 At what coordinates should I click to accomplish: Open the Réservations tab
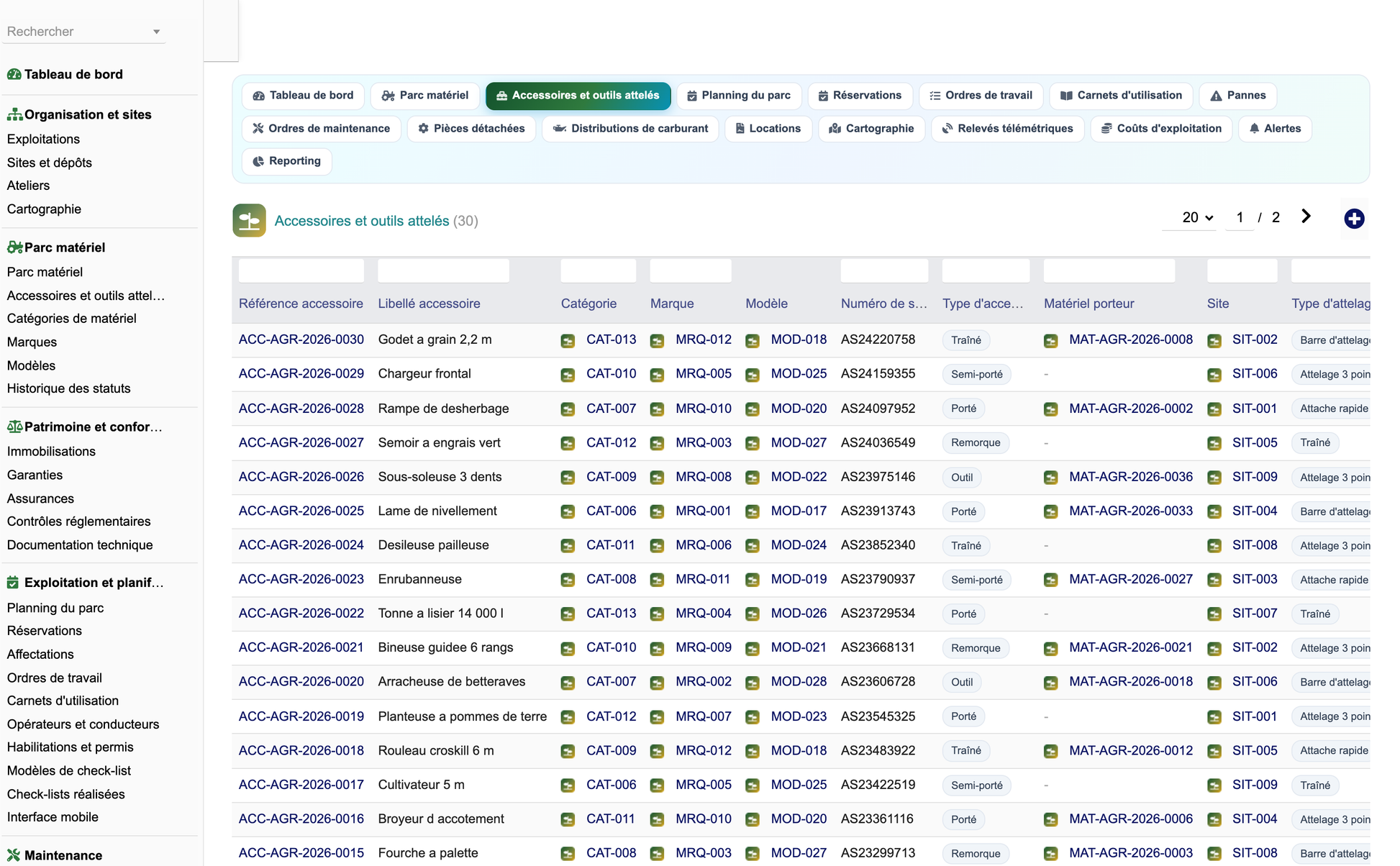pos(860,96)
